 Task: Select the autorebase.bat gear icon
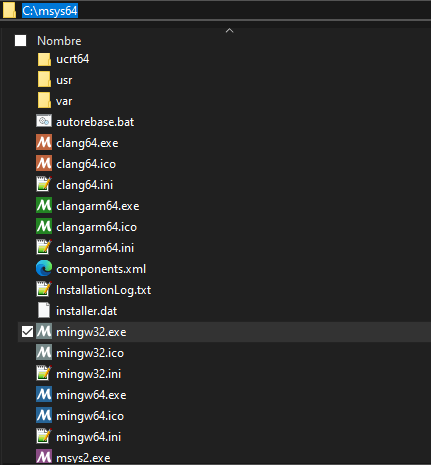tap(44, 121)
